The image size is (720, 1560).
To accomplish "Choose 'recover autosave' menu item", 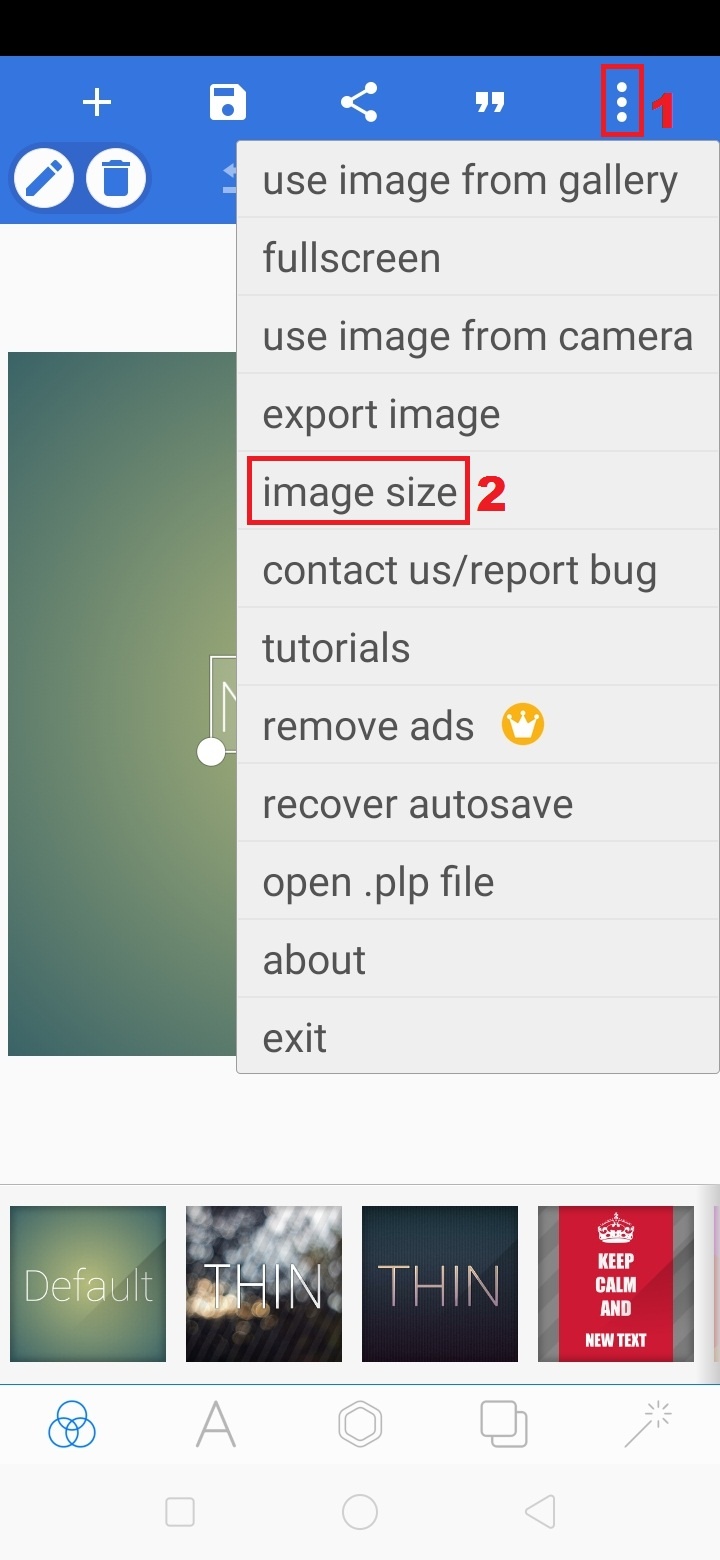I will click(417, 804).
